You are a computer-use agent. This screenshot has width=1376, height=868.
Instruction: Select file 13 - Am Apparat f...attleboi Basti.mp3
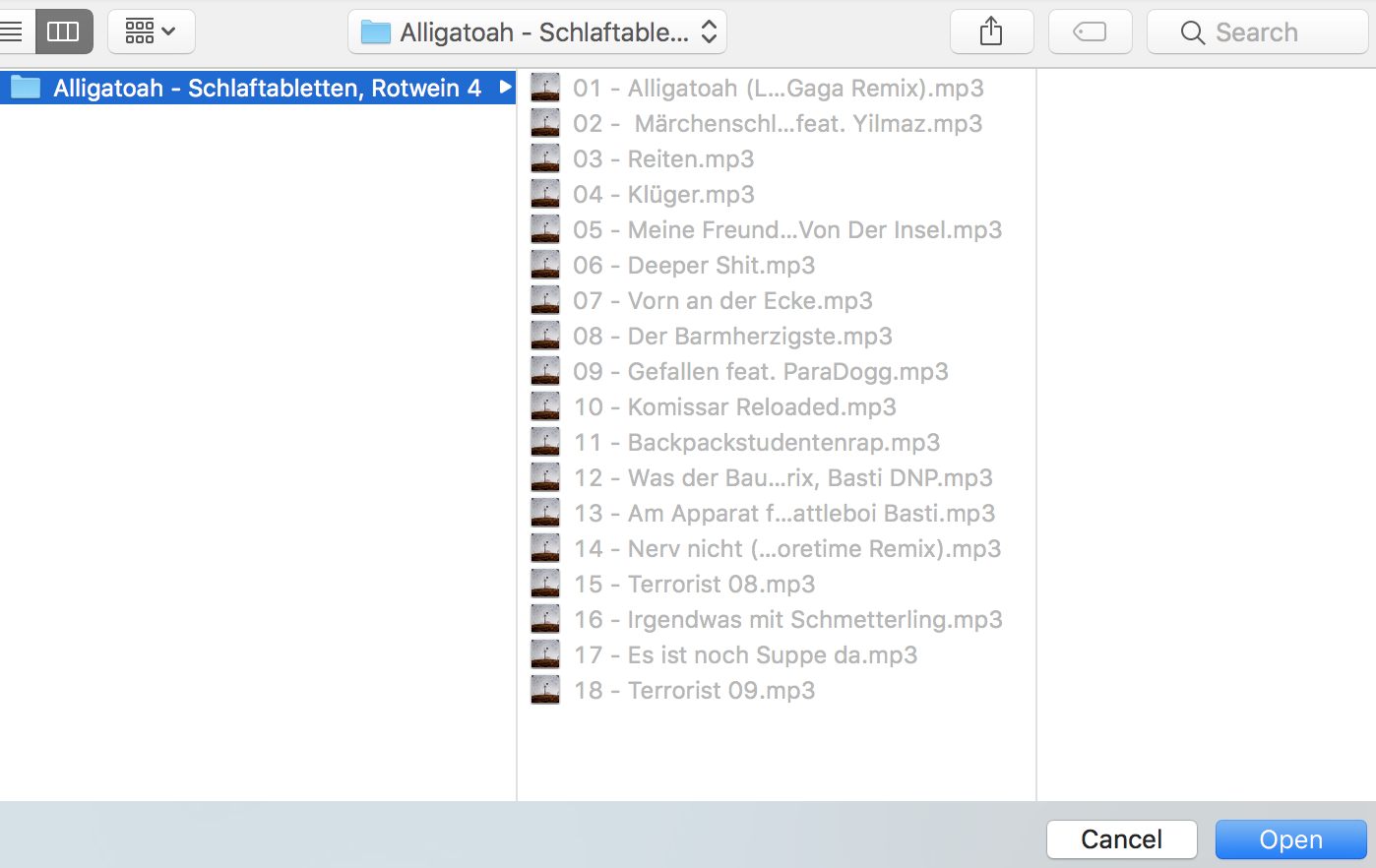[x=778, y=513]
